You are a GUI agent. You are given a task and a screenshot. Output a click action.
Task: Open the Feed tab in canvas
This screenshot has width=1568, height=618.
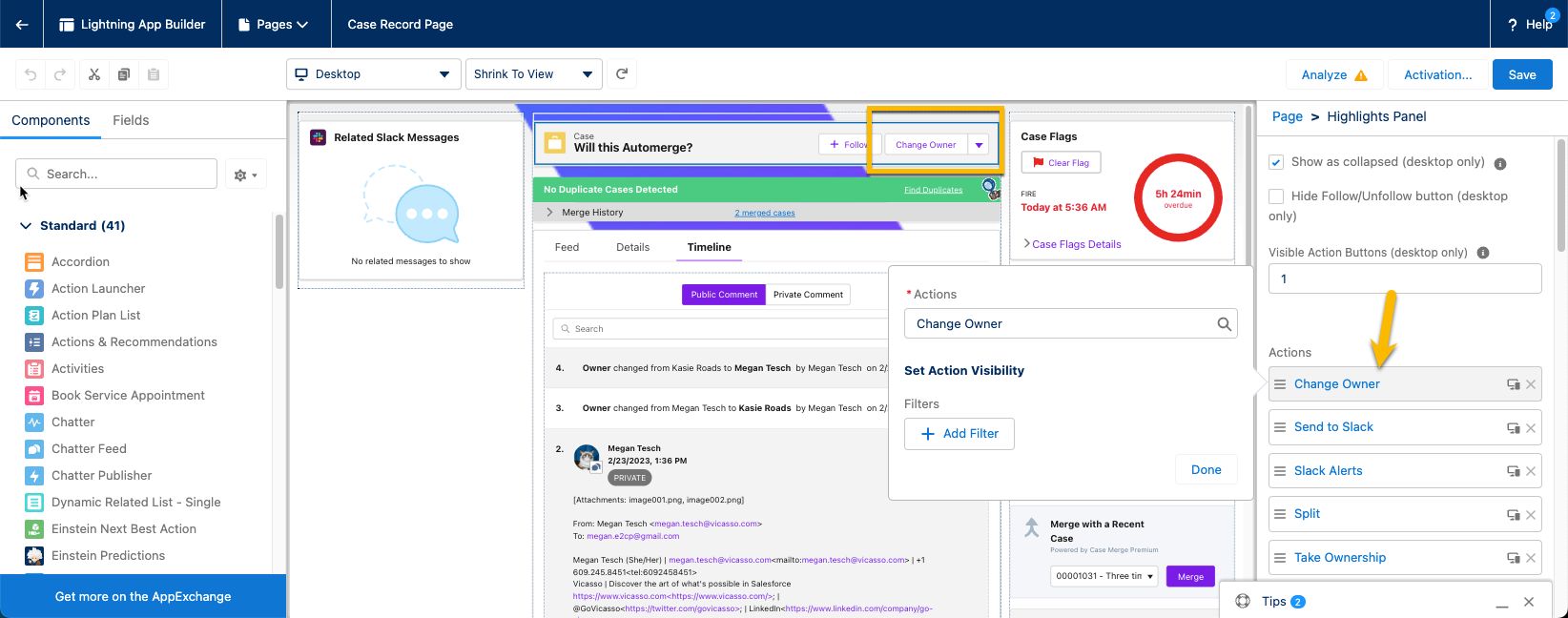point(567,247)
